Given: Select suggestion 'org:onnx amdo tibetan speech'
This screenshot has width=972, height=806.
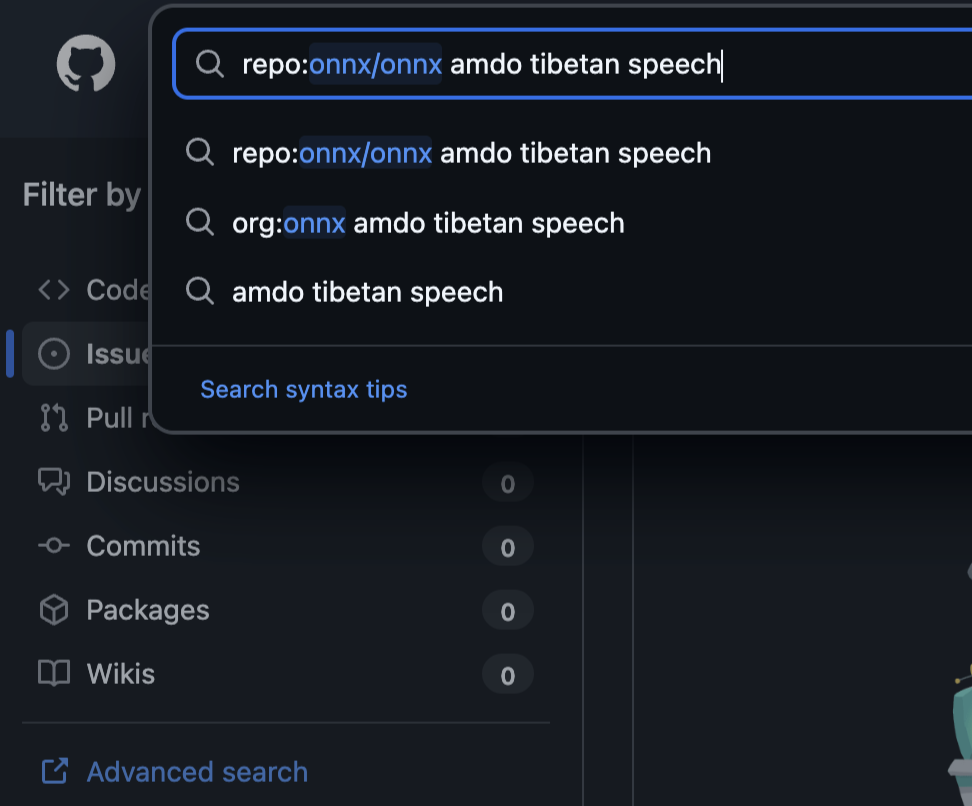Looking at the screenshot, I should pyautogui.click(x=428, y=222).
